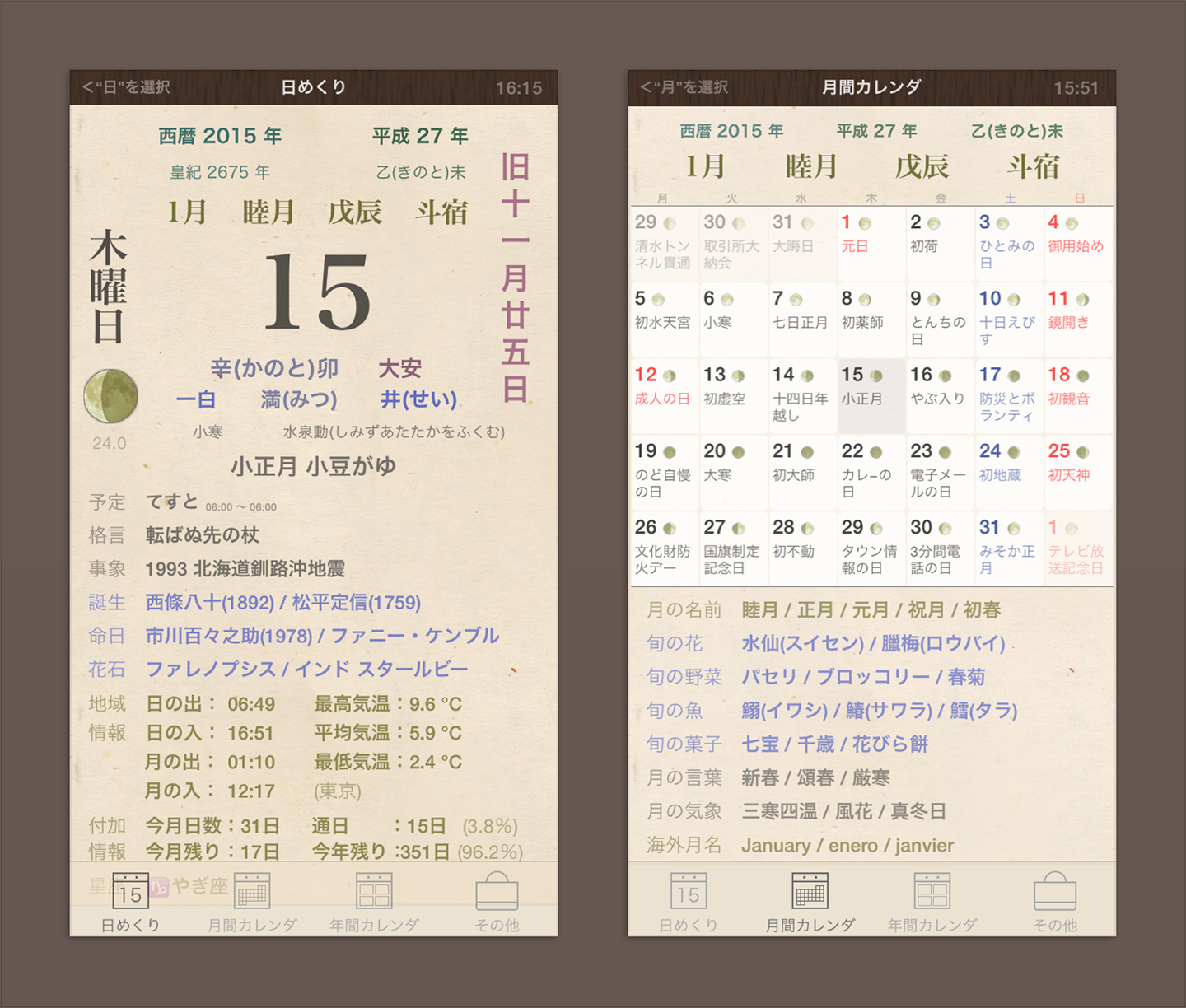The height and width of the screenshot is (1008, 1186).
Task: Open 年間カレンダ tab in left phone
Action: [374, 901]
